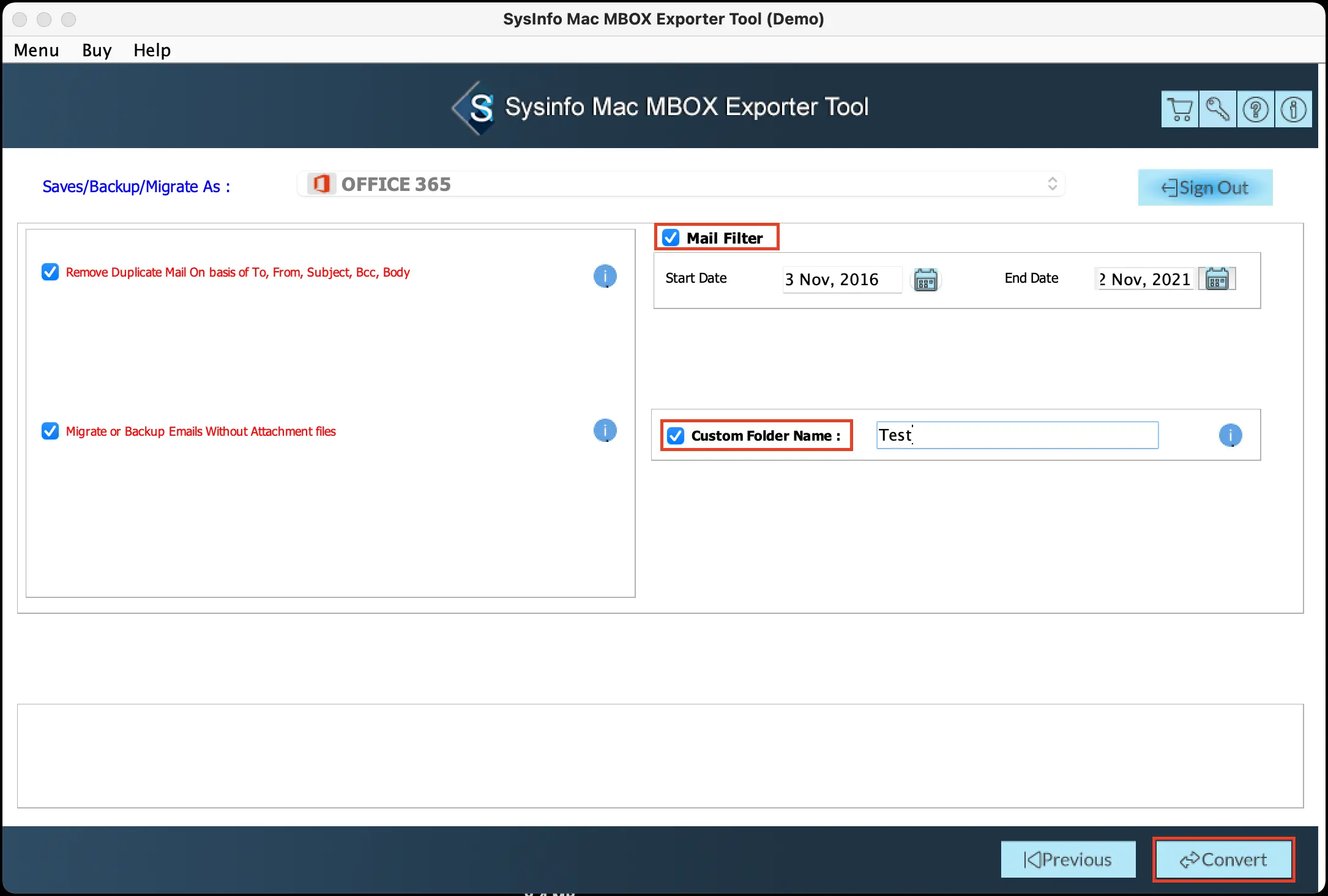Open the Start Date calendar picker

pyautogui.click(x=925, y=280)
